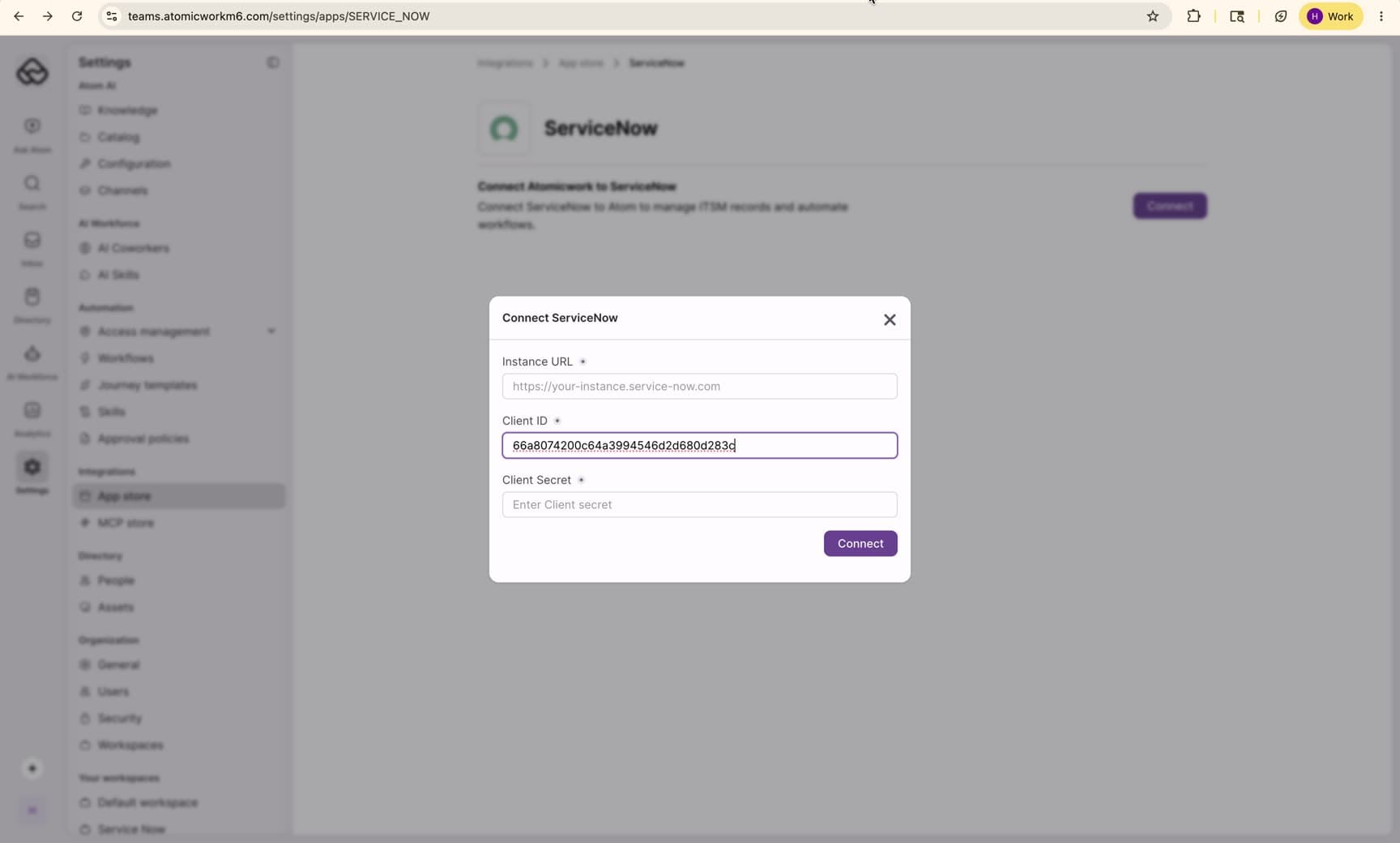The height and width of the screenshot is (843, 1400).
Task: Go to Integrations breadcrumb
Action: 505,63
